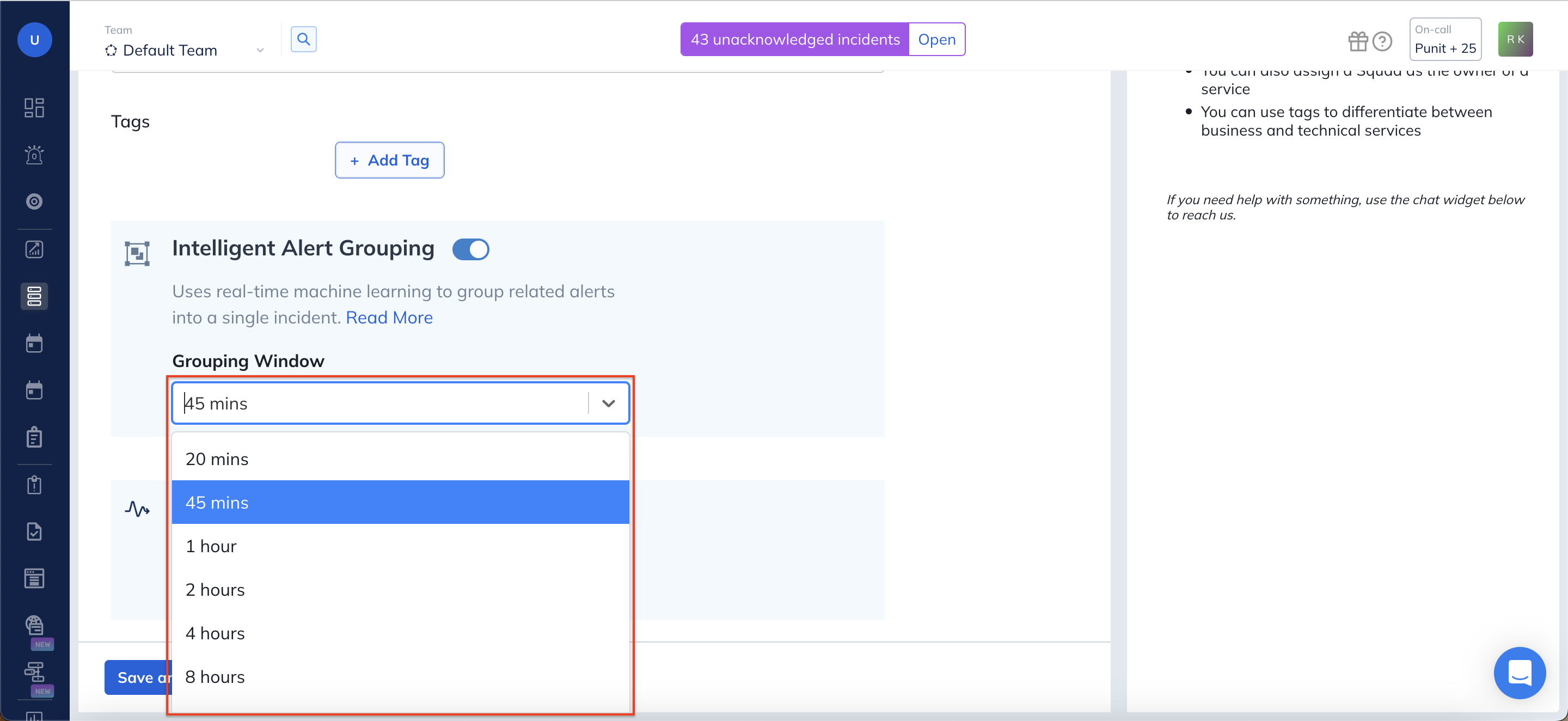This screenshot has height=721, width=1568.
Task: Click the search magnifier icon
Action: (x=303, y=40)
